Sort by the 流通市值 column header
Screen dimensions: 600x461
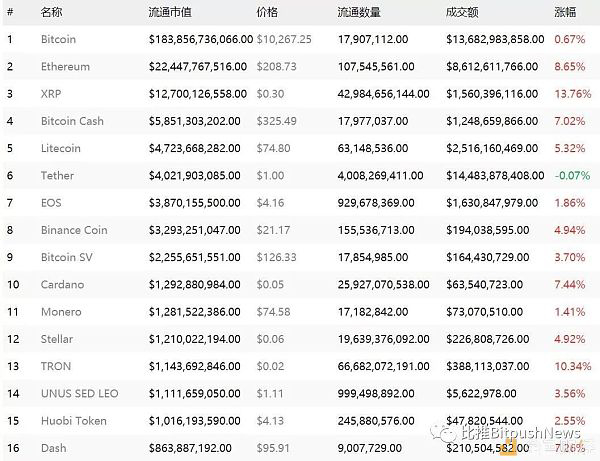tap(170, 12)
